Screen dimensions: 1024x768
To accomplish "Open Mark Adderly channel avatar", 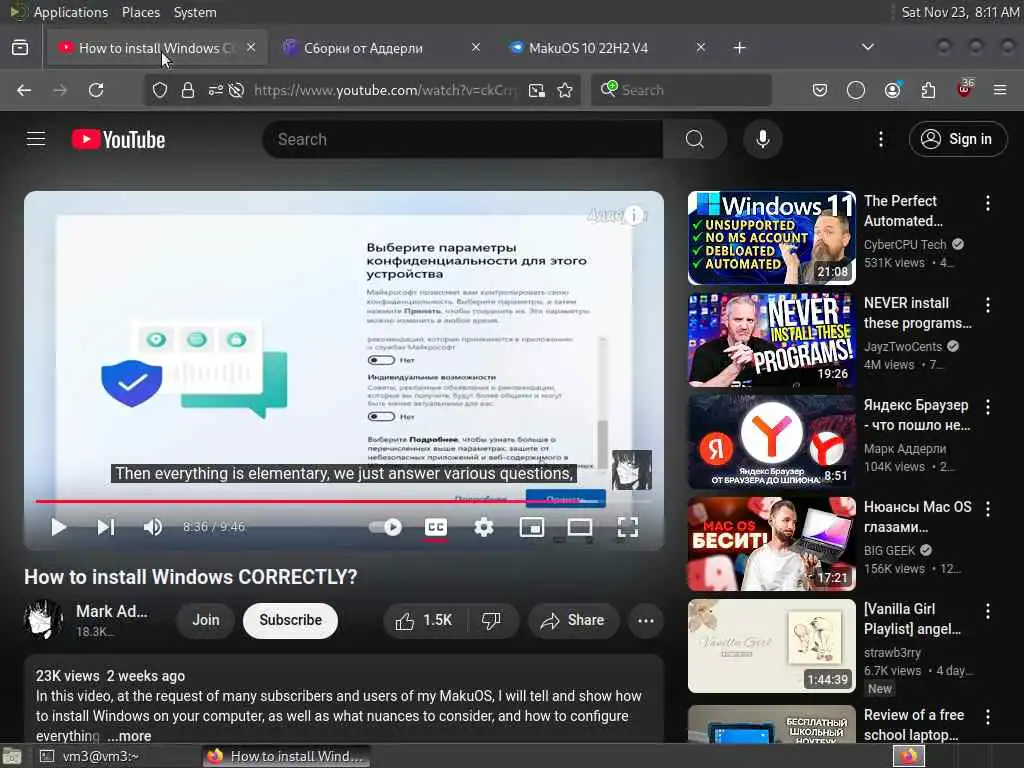I will click(x=43, y=619).
